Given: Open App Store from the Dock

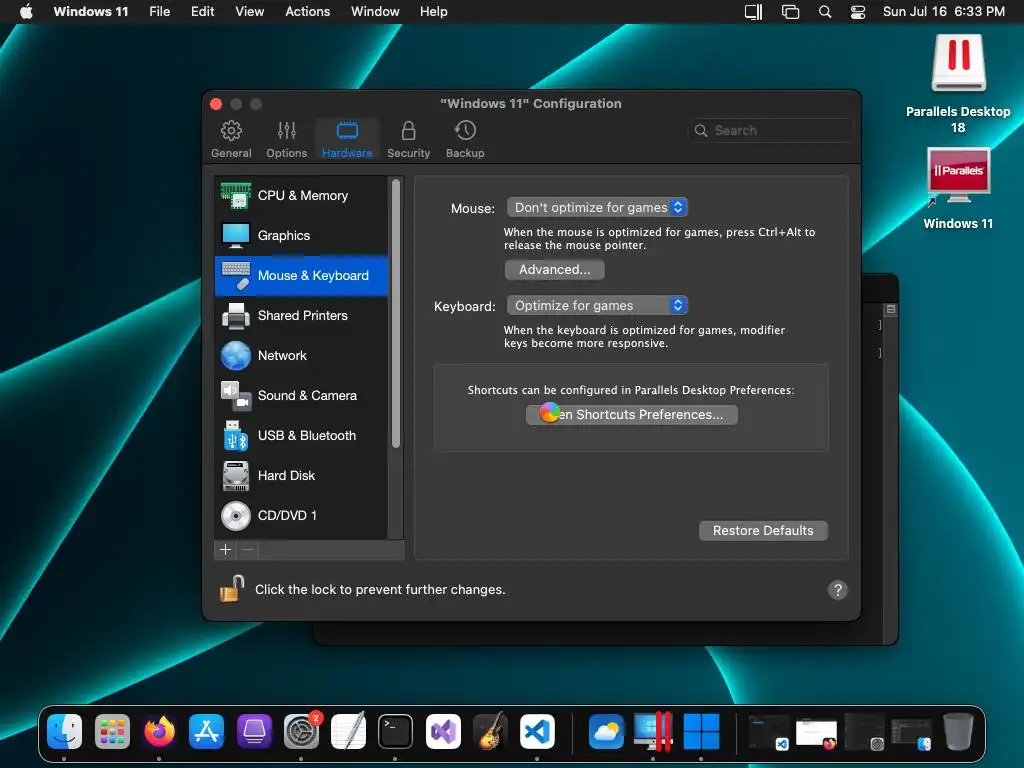Looking at the screenshot, I should [206, 731].
